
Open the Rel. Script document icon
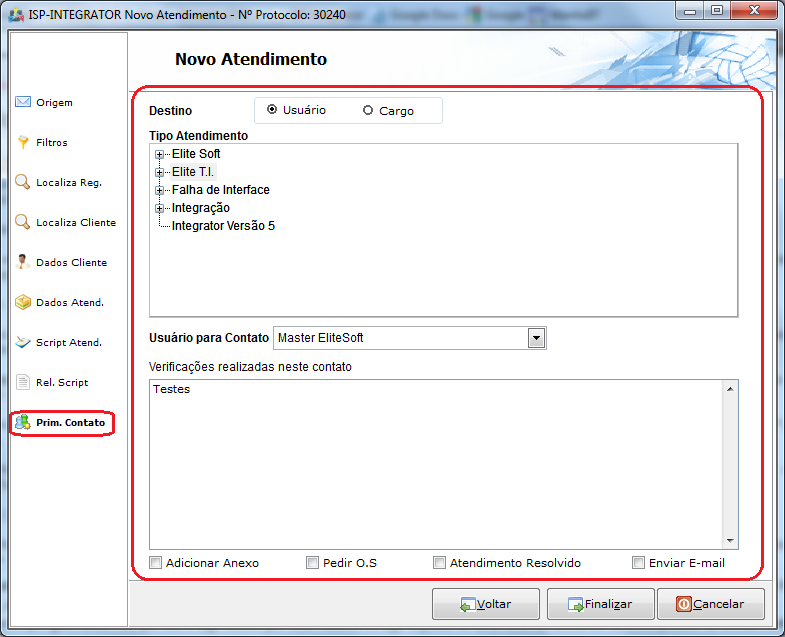pos(23,382)
